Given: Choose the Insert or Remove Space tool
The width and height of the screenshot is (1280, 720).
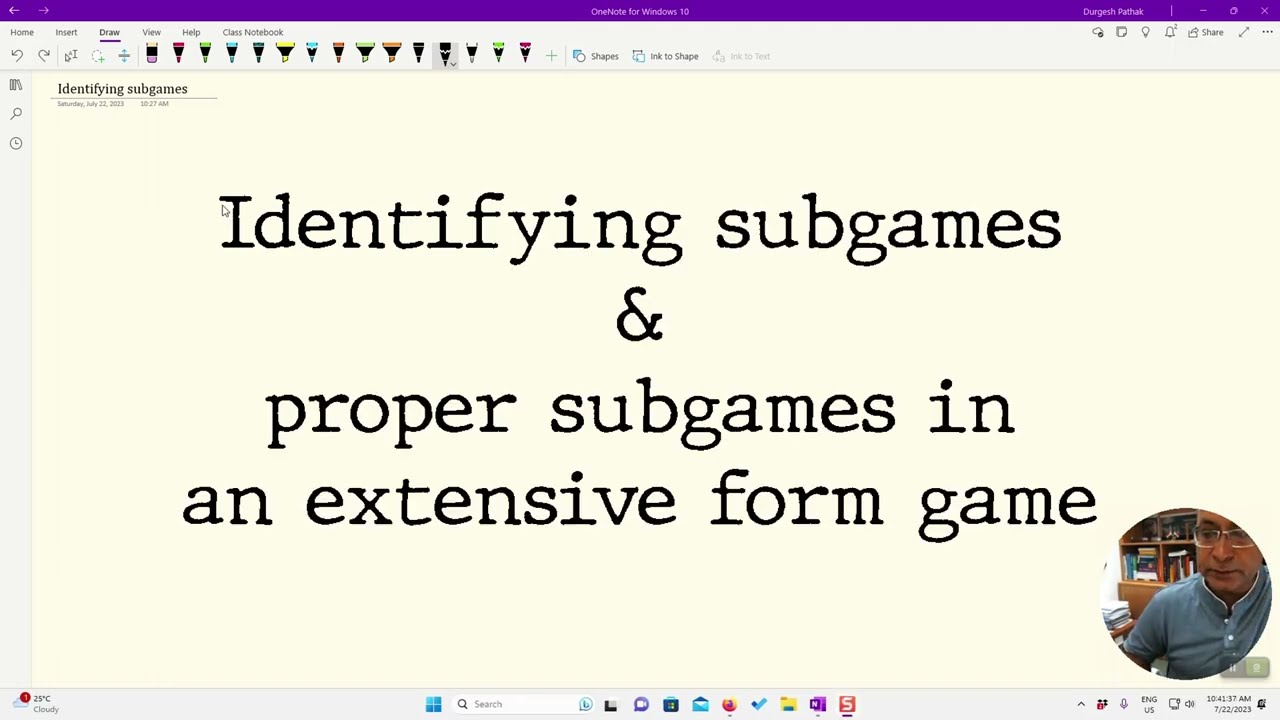Looking at the screenshot, I should point(124,56).
